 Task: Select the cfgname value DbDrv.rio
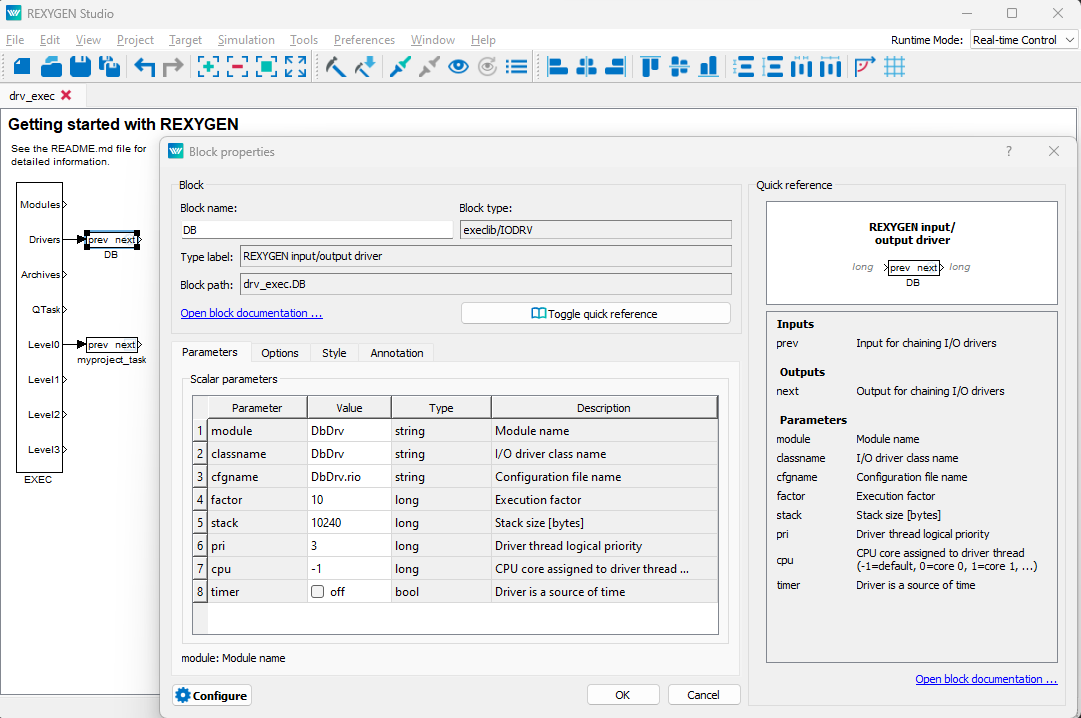[x=349, y=477]
